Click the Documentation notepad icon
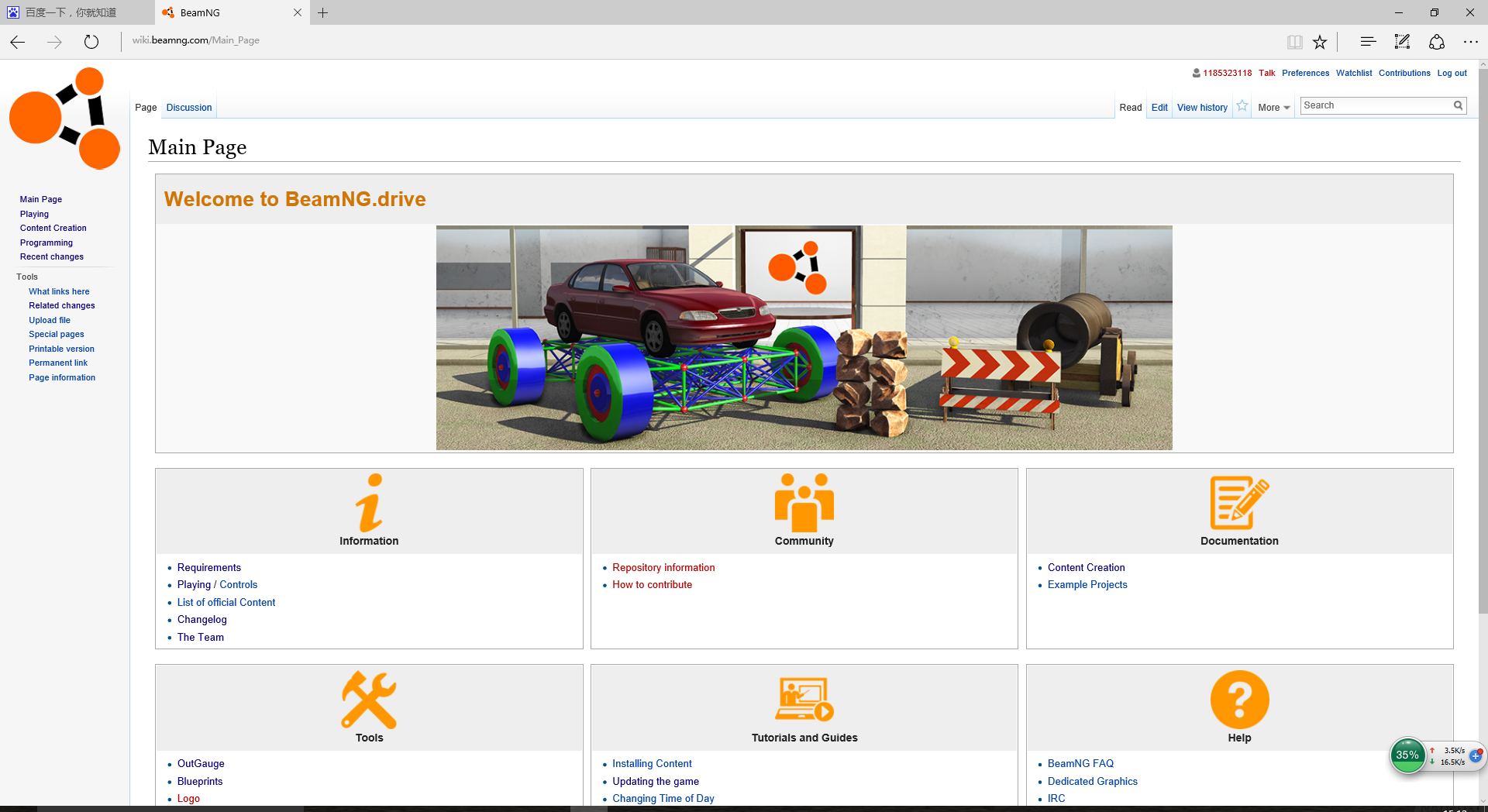This screenshot has height=812, width=1488. (1239, 502)
